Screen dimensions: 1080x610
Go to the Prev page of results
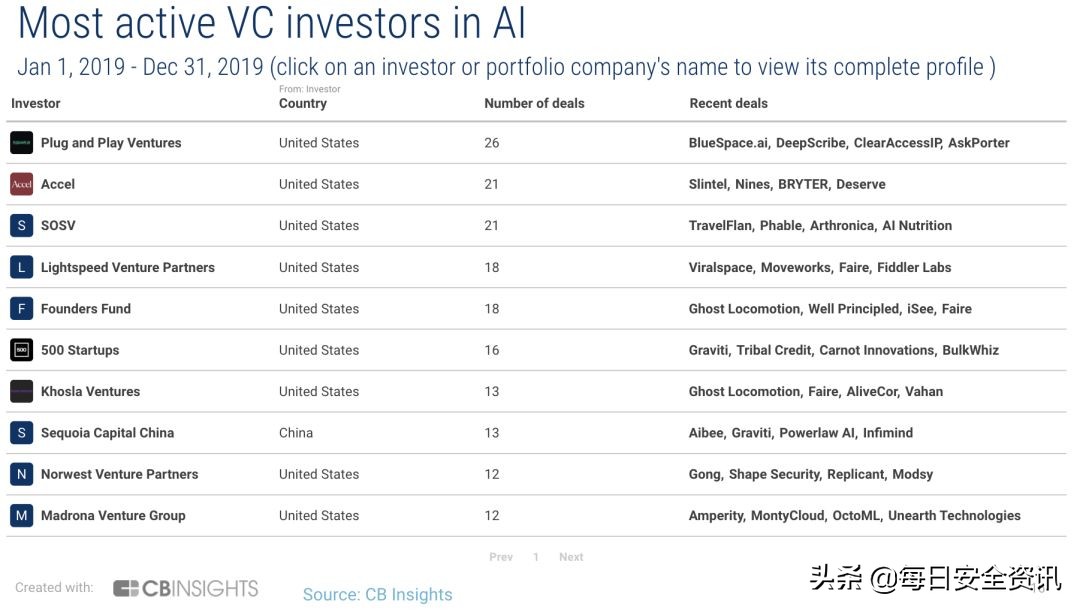click(501, 557)
